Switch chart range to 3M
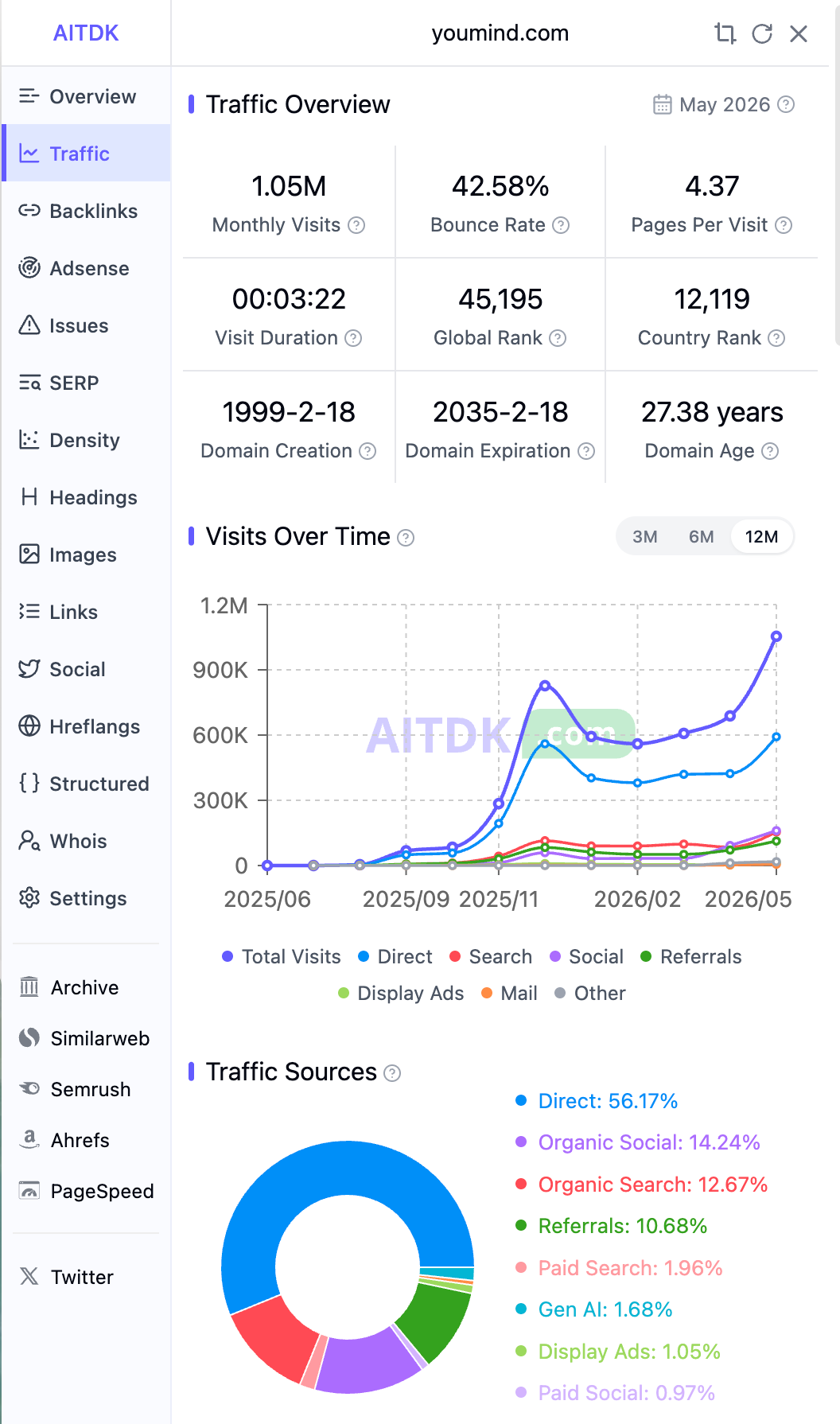Viewport: 840px width, 1424px height. (645, 537)
